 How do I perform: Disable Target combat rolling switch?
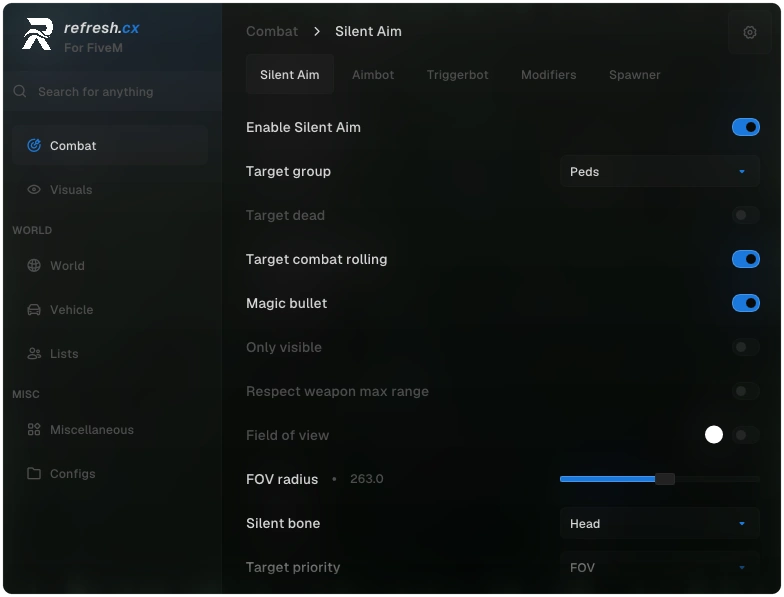[746, 259]
